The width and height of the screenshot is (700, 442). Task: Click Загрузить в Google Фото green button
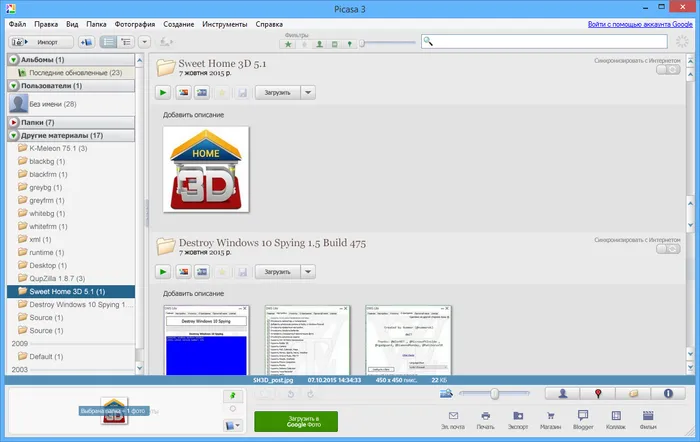point(296,421)
